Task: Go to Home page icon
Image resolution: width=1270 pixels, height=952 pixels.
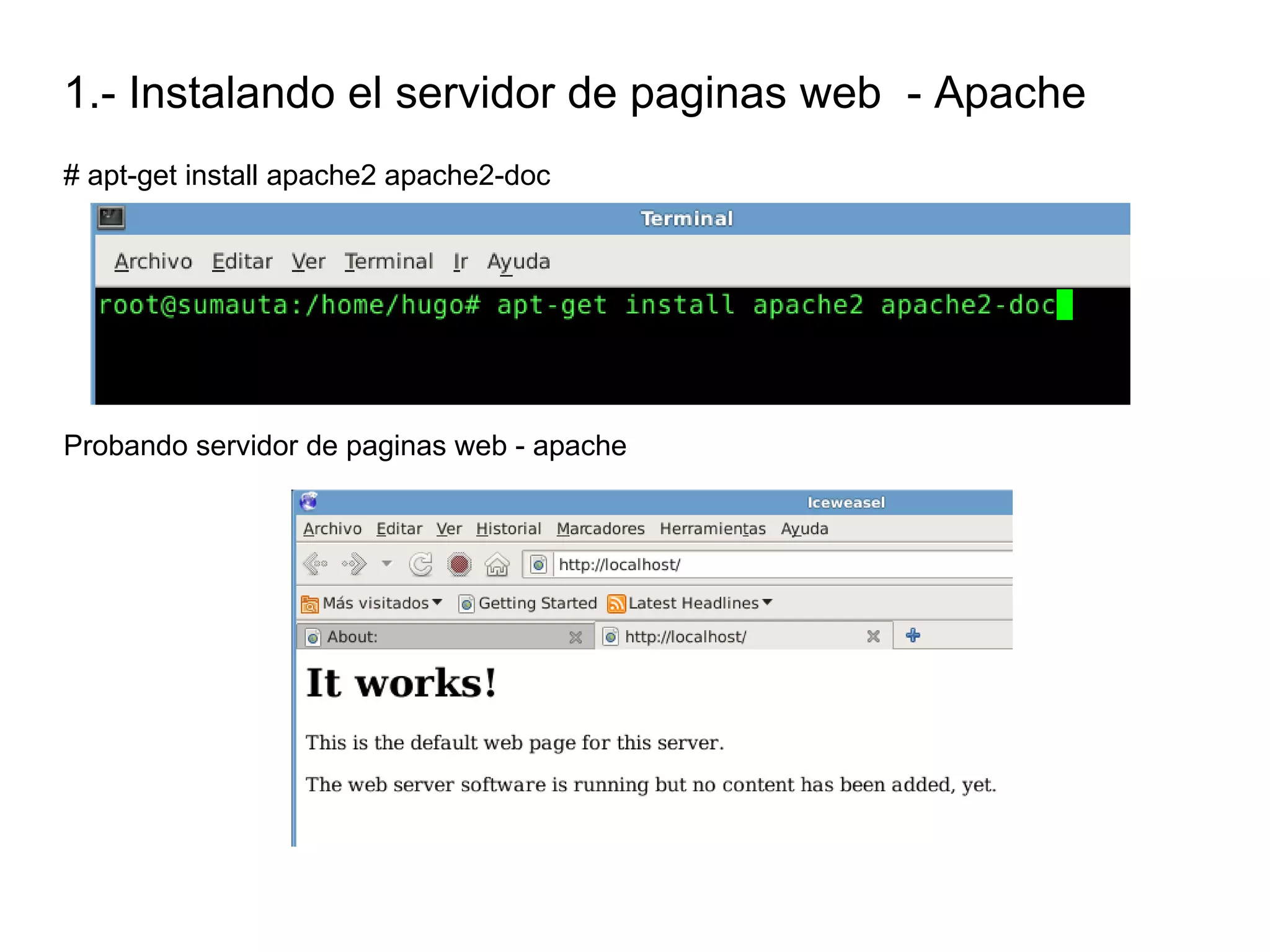Action: [497, 564]
